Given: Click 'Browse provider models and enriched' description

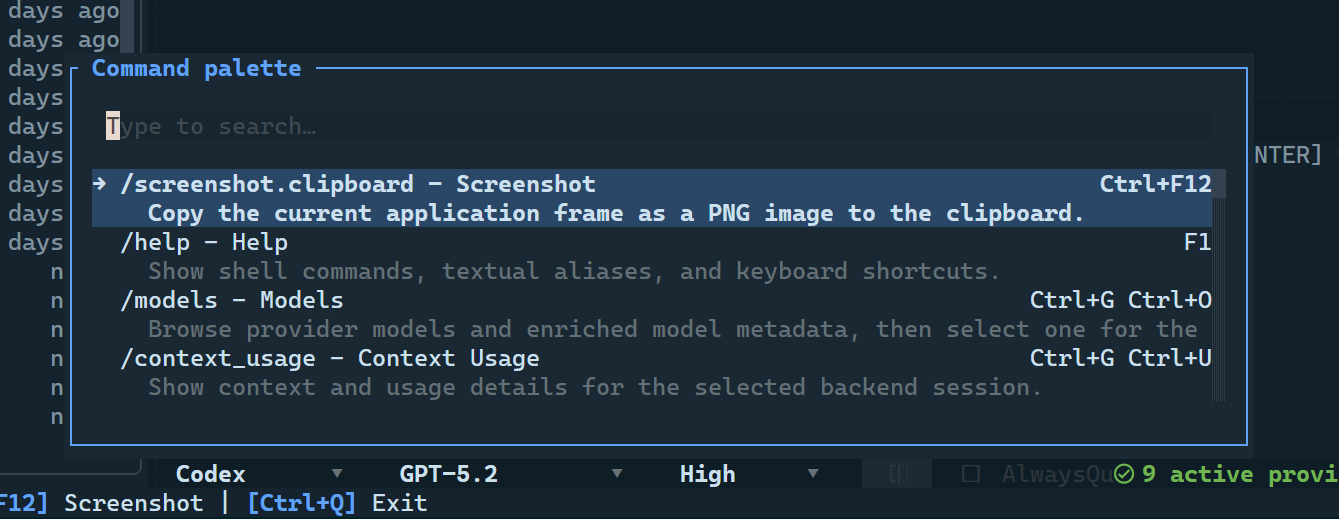Looking at the screenshot, I should pos(673,329).
